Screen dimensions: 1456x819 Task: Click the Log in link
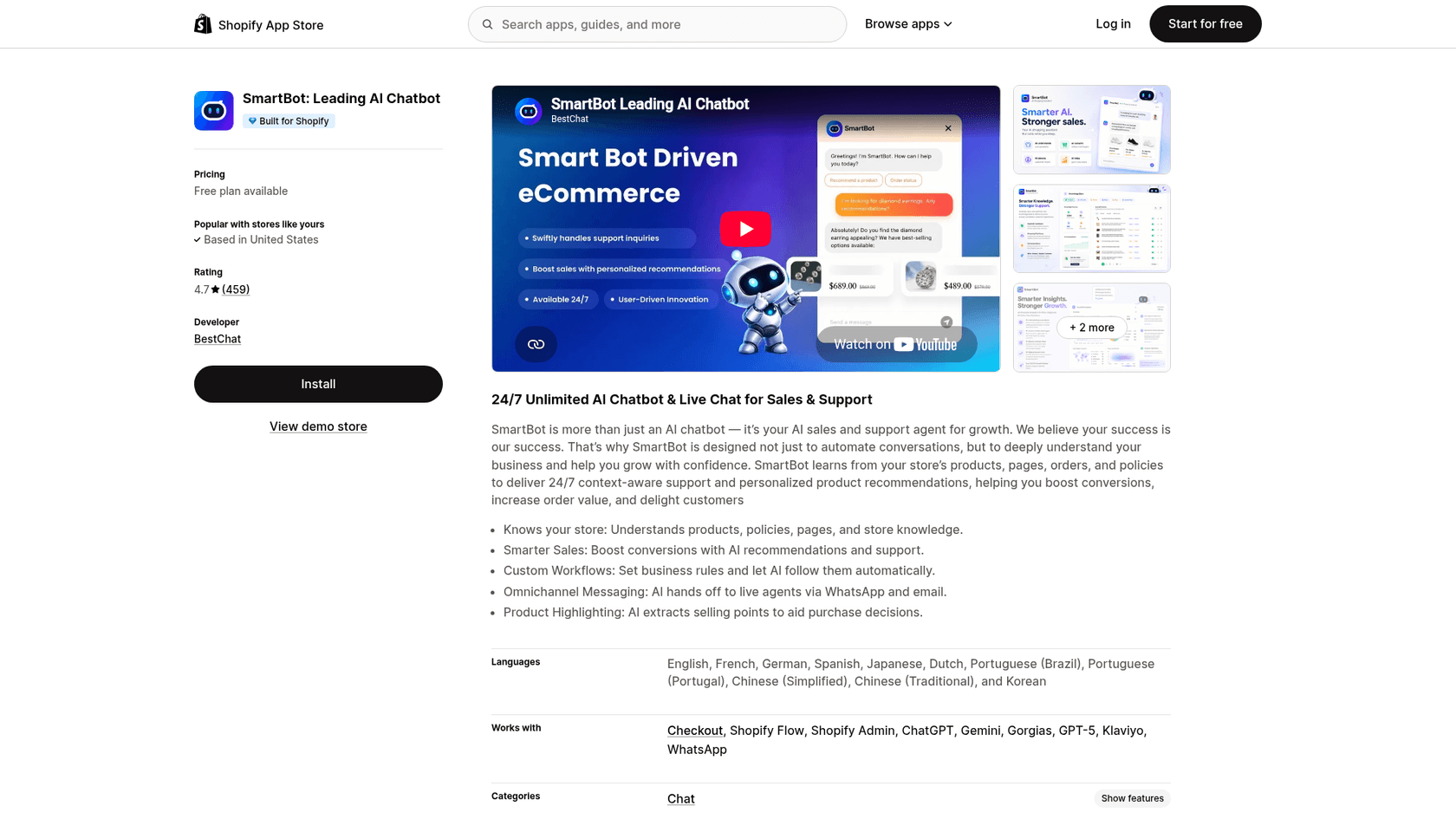point(1113,24)
